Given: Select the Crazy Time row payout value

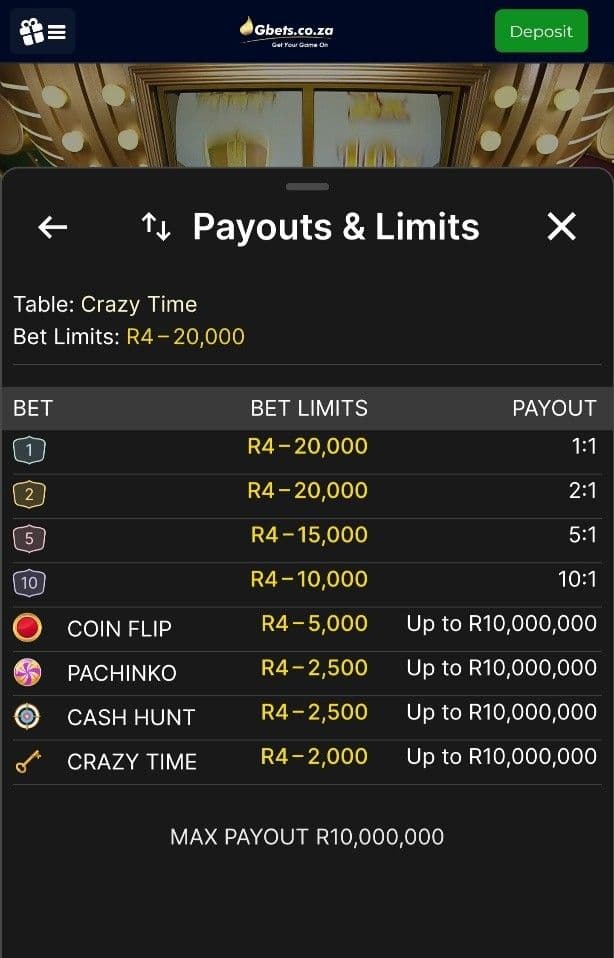Looking at the screenshot, I should (504, 756).
